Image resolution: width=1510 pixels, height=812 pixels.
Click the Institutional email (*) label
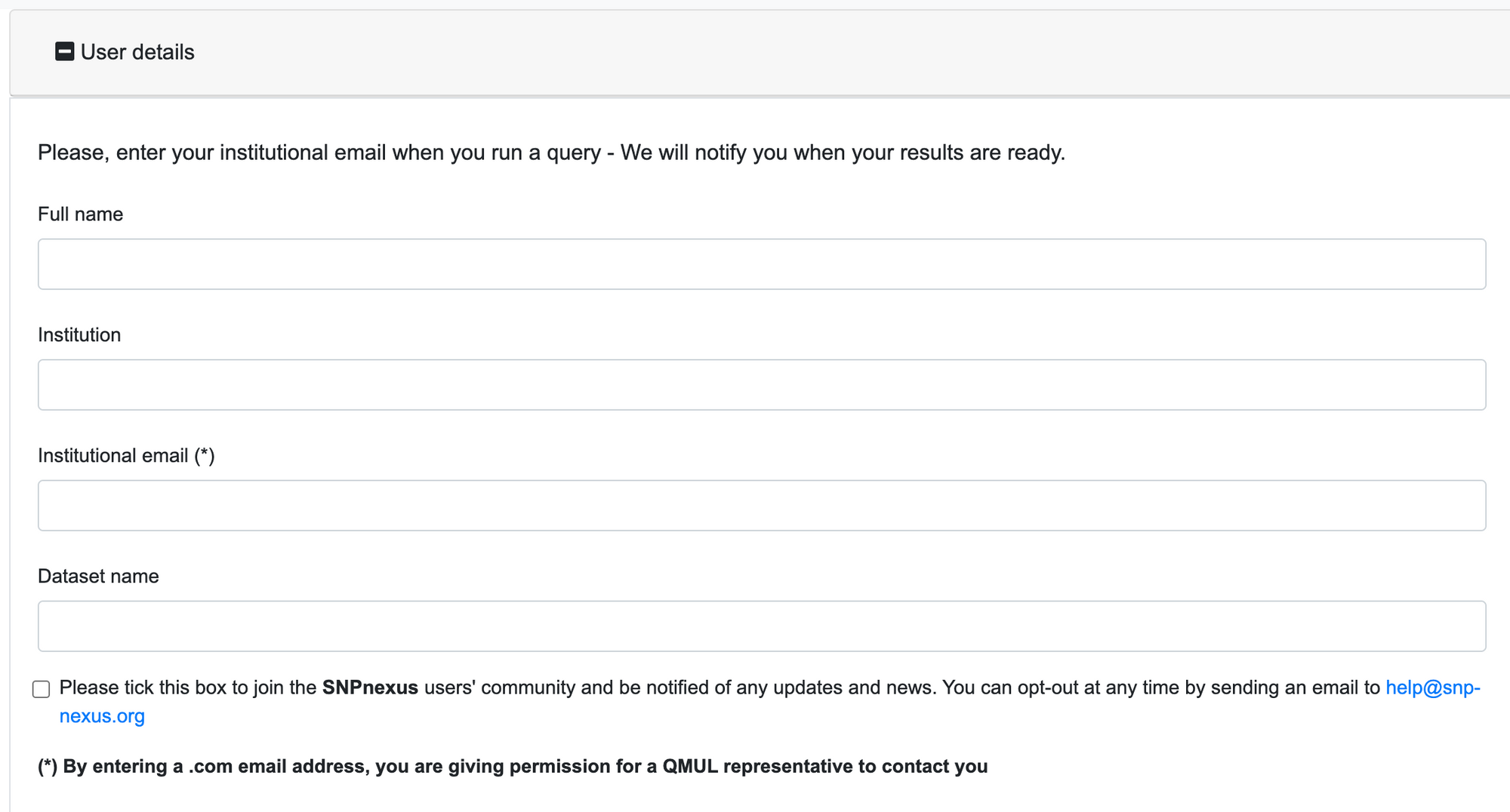[x=126, y=456]
